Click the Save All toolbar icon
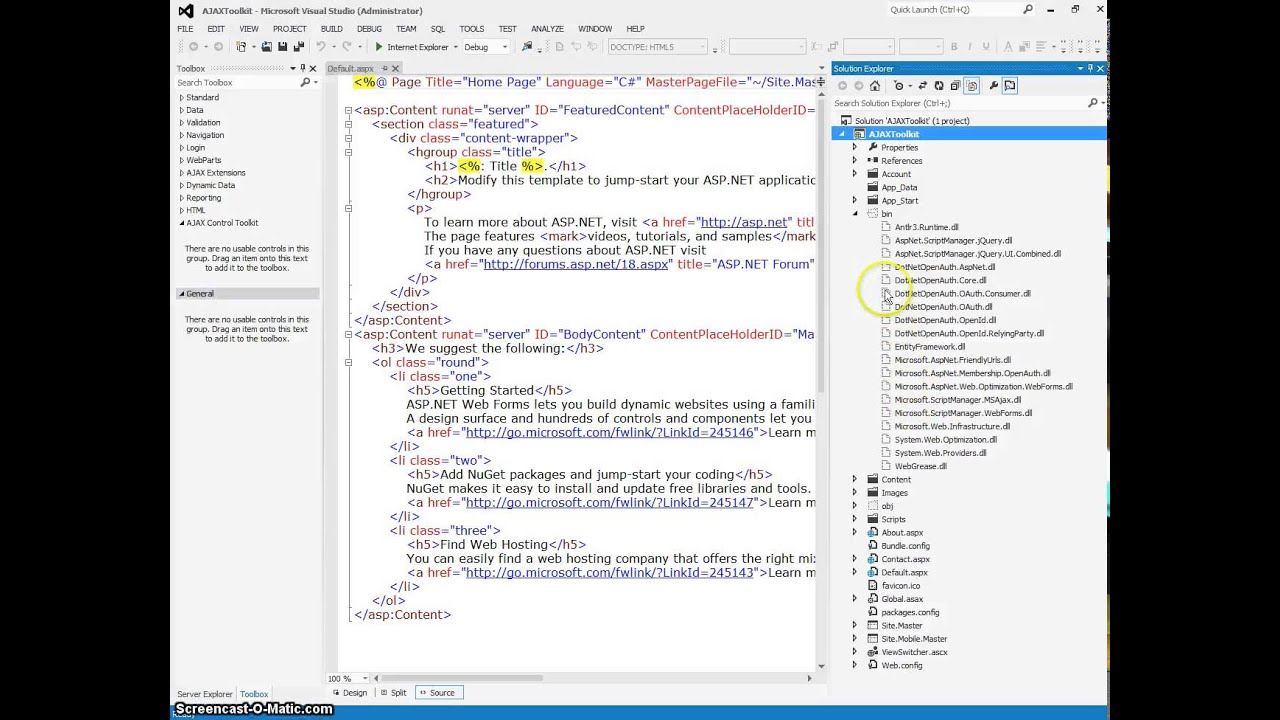 click(299, 46)
